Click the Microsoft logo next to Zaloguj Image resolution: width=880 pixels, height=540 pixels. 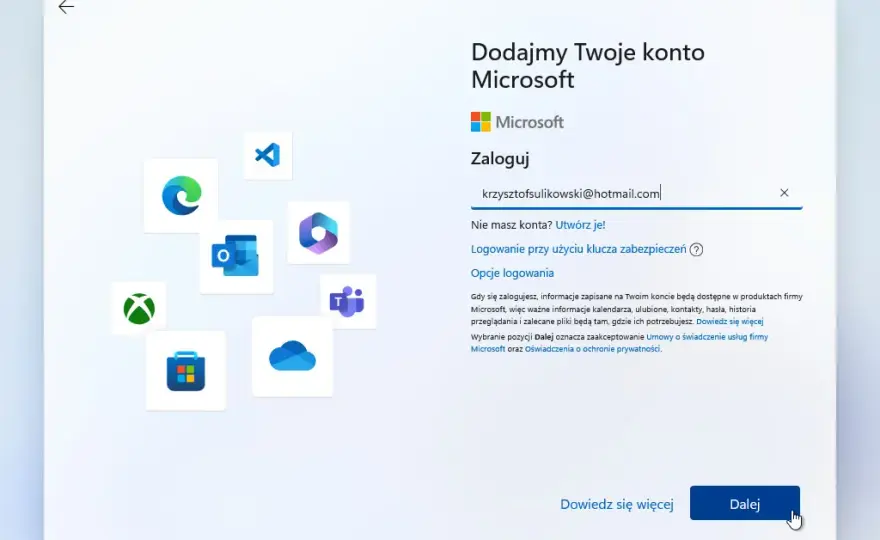pyautogui.click(x=517, y=122)
